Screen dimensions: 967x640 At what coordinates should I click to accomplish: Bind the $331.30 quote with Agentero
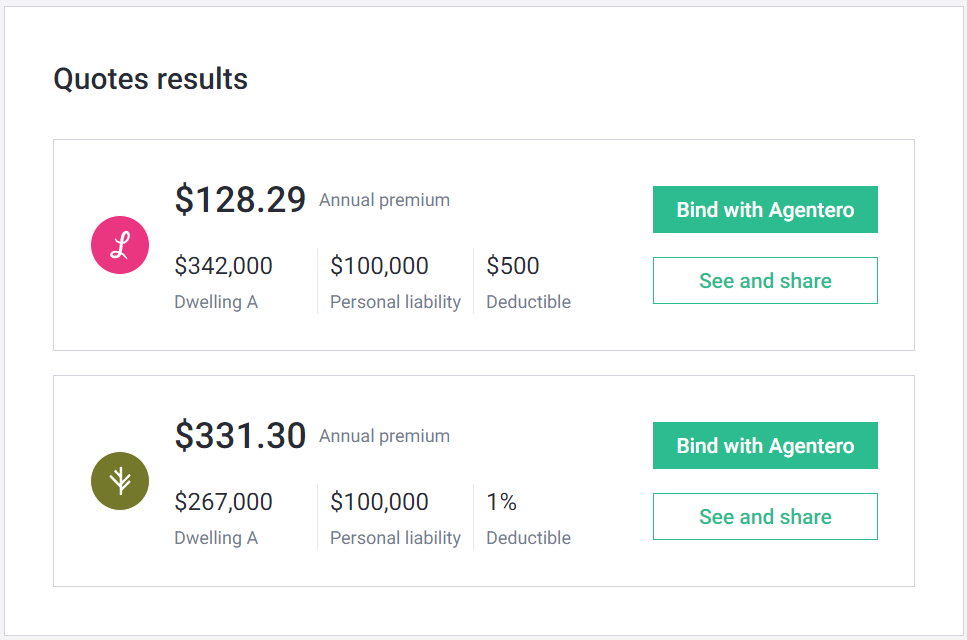765,446
